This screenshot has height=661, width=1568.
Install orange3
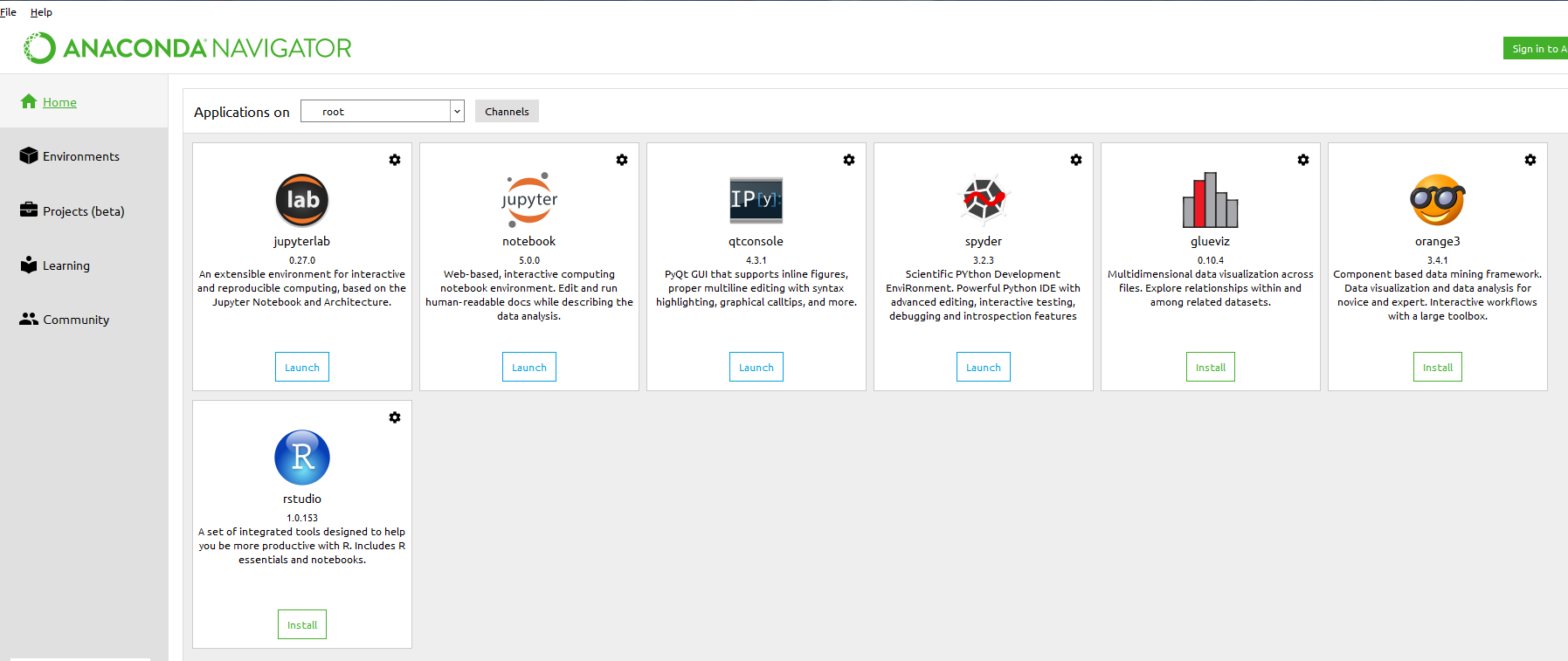tap(1438, 367)
